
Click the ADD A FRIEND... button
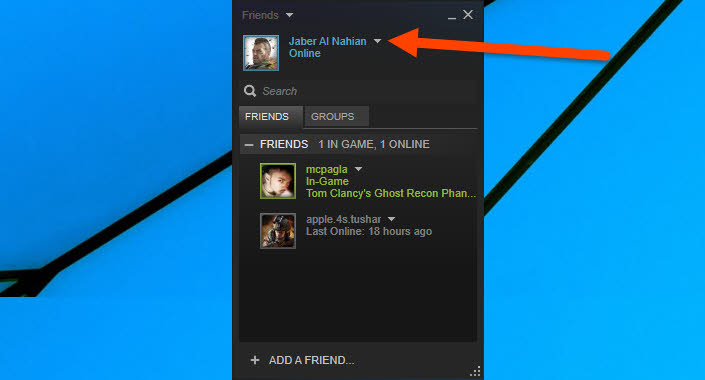tap(311, 360)
